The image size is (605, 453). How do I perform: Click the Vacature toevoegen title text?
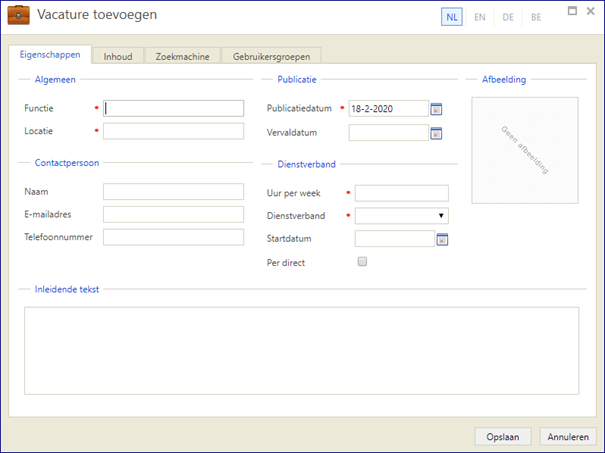[97, 15]
